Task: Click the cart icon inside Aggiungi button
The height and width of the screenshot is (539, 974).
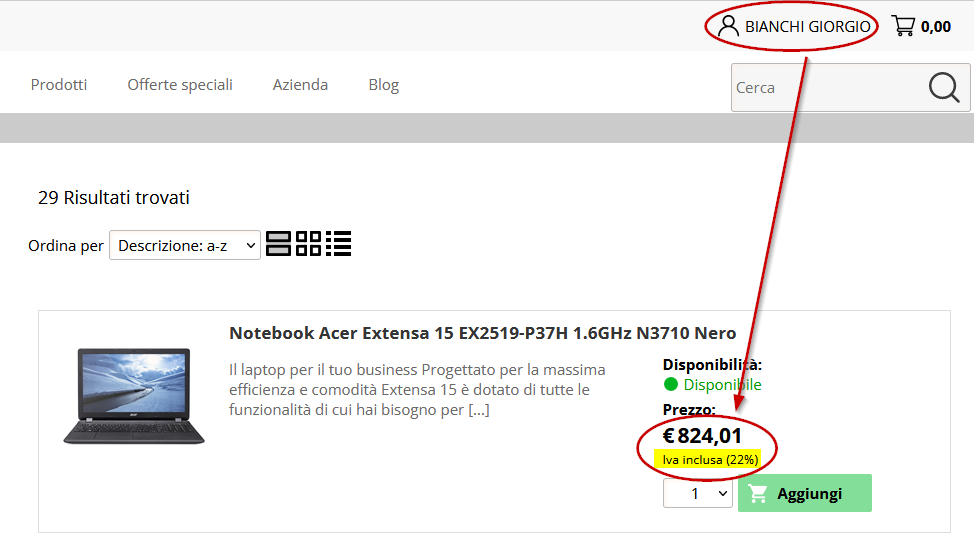Action: pyautogui.click(x=757, y=494)
